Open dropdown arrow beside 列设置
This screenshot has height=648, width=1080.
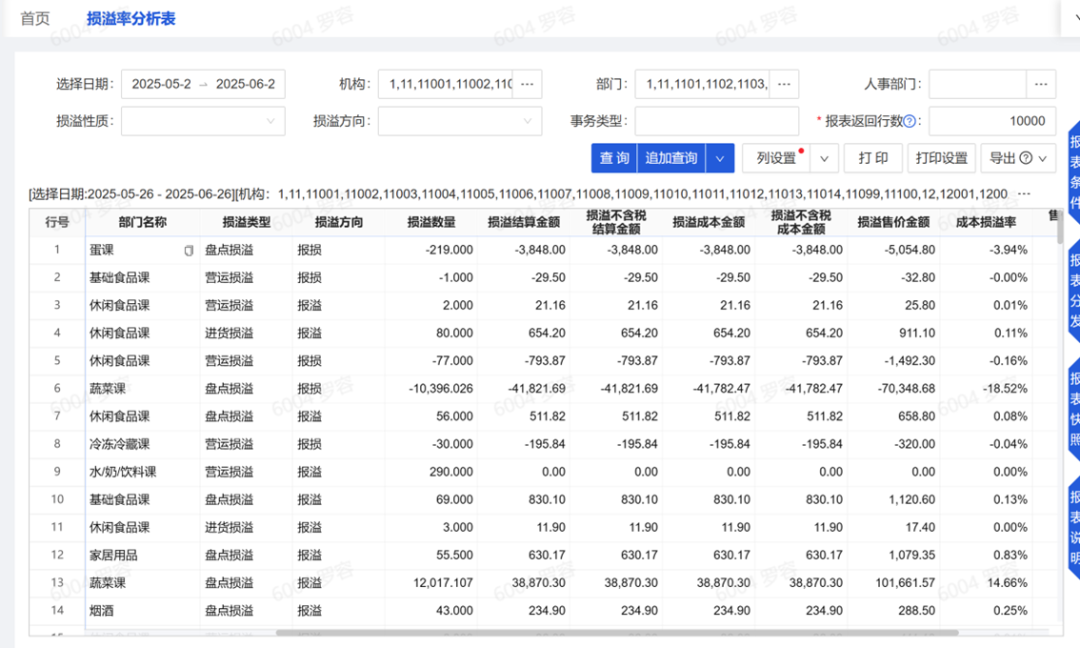point(824,158)
